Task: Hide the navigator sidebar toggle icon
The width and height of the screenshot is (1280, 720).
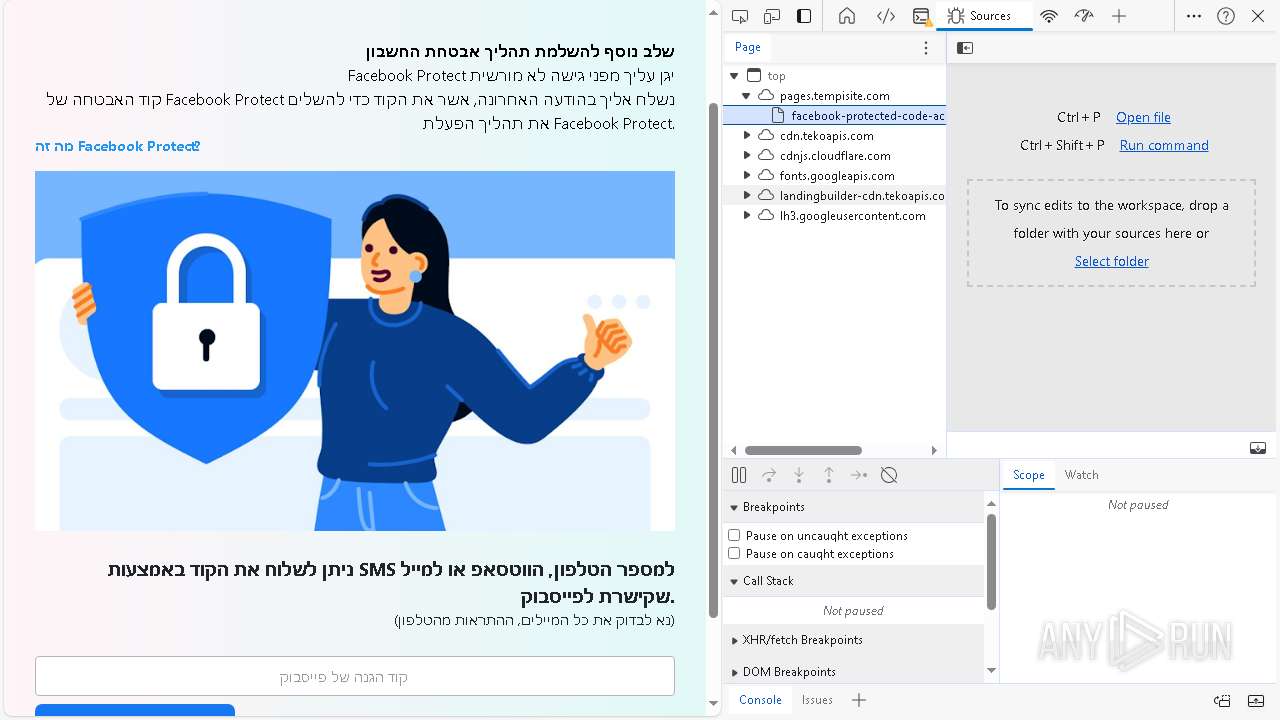Action: click(x=965, y=48)
